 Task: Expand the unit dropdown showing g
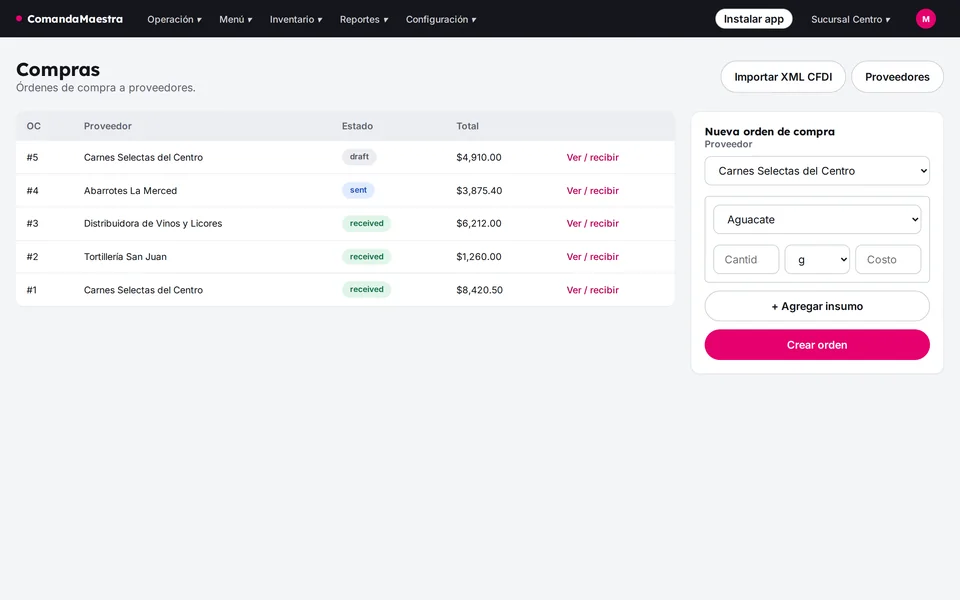point(817,260)
